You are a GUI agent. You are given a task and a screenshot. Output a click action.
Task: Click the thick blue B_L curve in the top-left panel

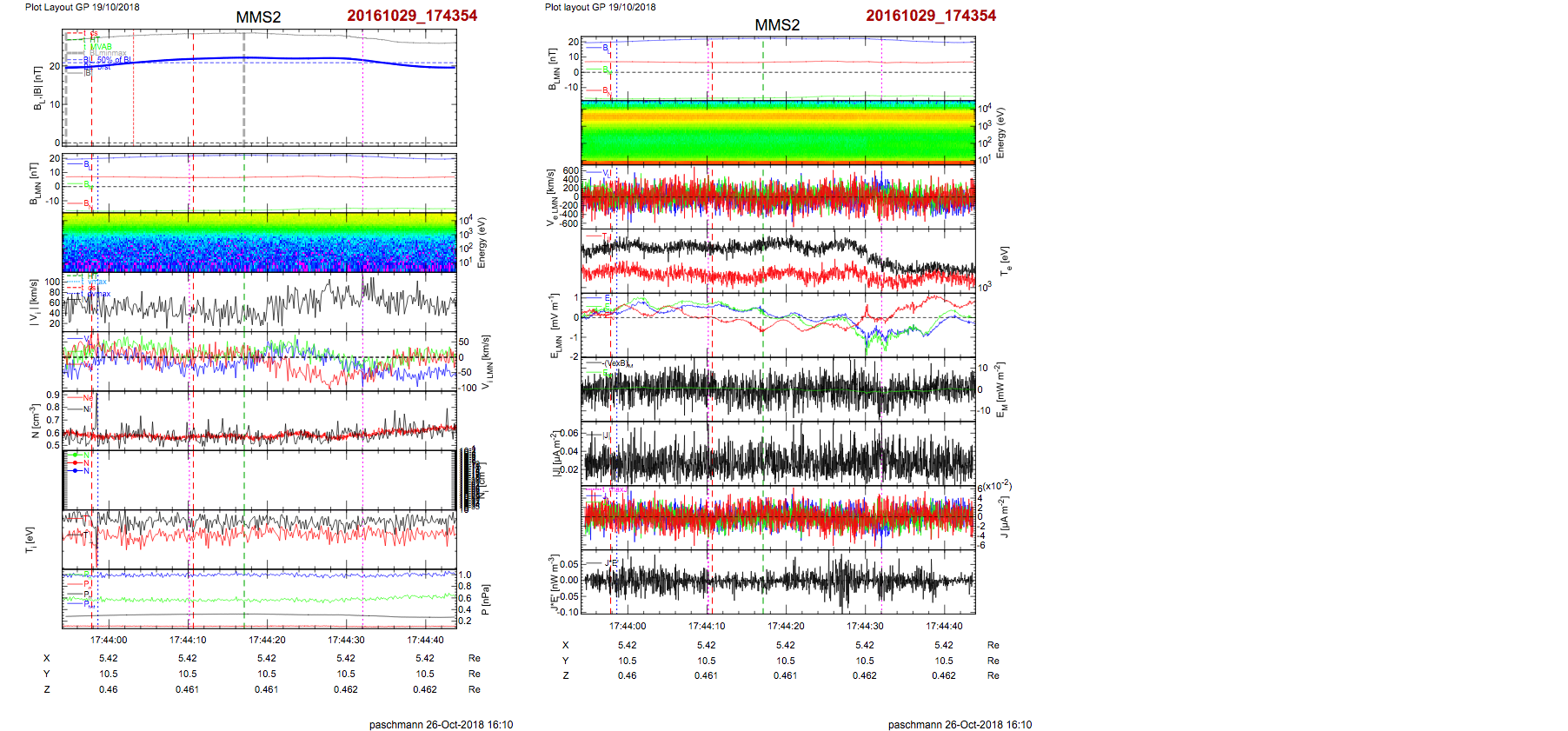261,58
